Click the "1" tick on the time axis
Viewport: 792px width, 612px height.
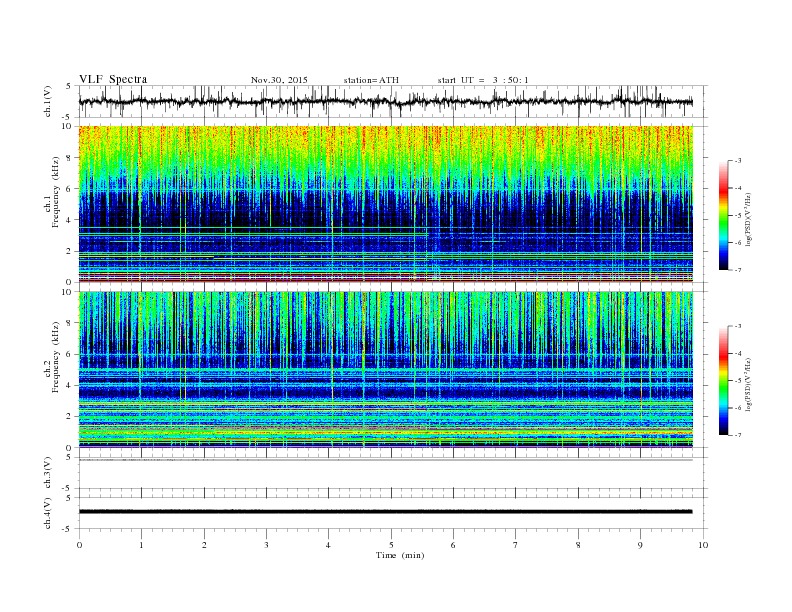(141, 545)
